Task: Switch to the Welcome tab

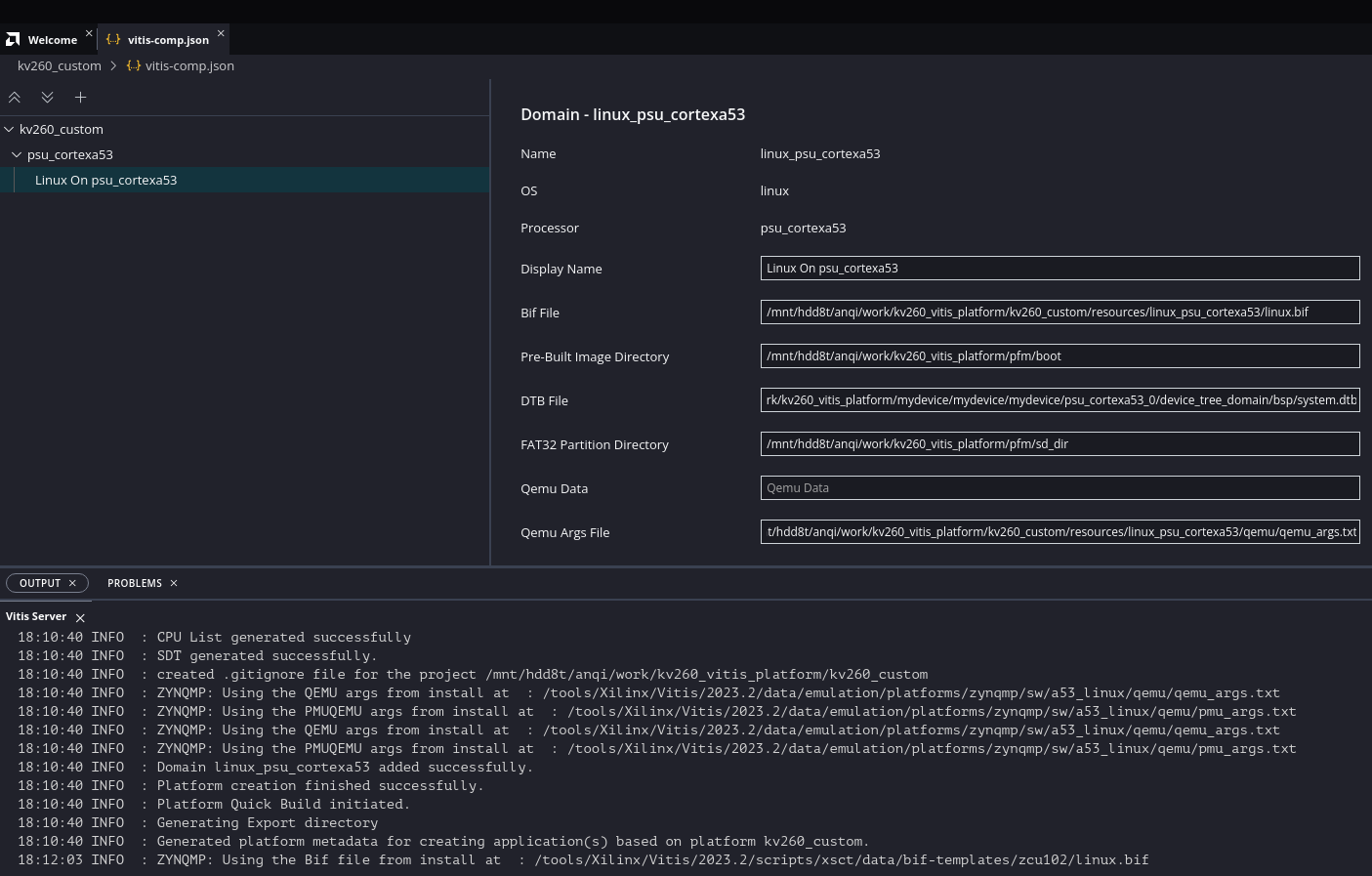Action: pyautogui.click(x=53, y=40)
